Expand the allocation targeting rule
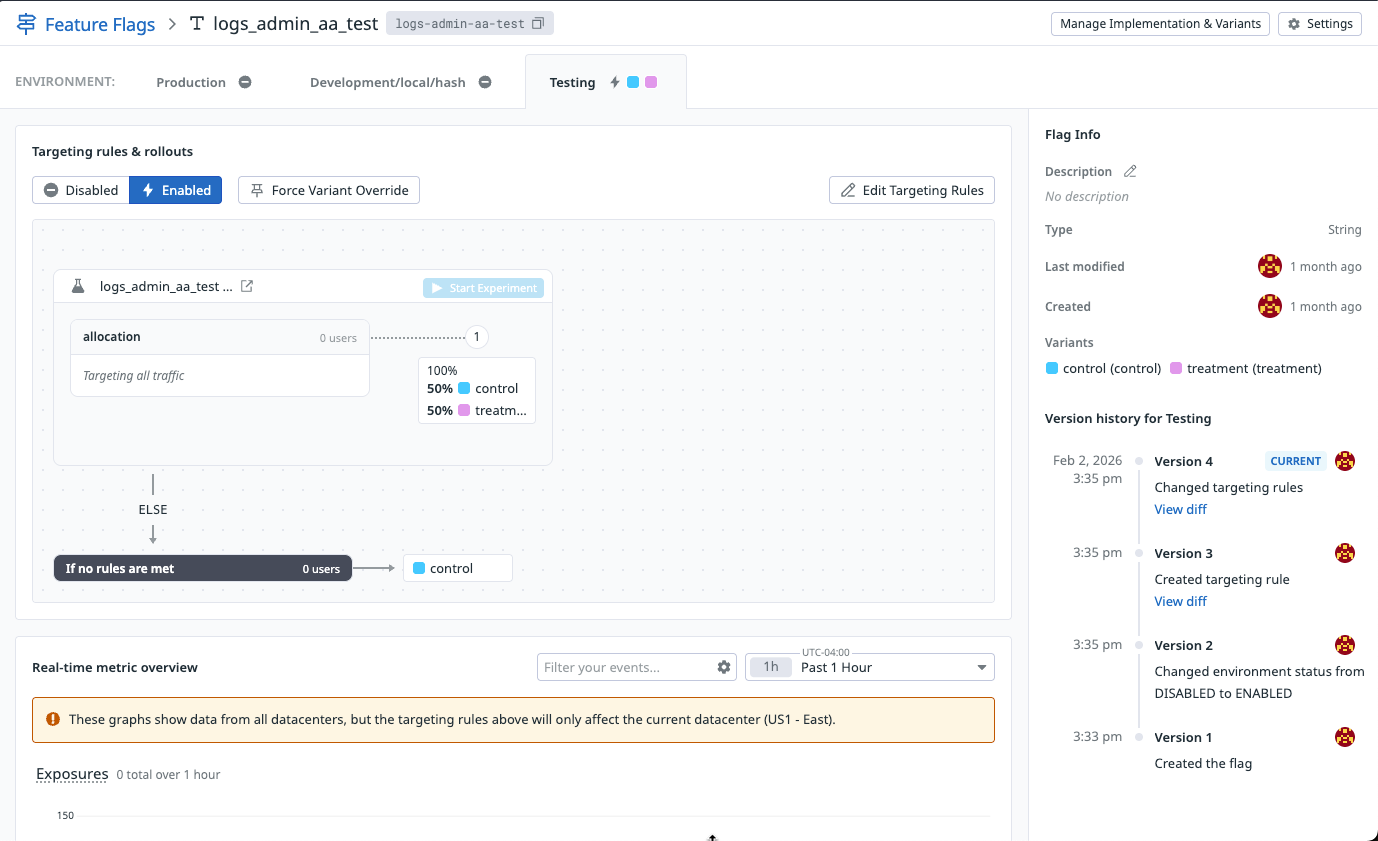 [219, 338]
